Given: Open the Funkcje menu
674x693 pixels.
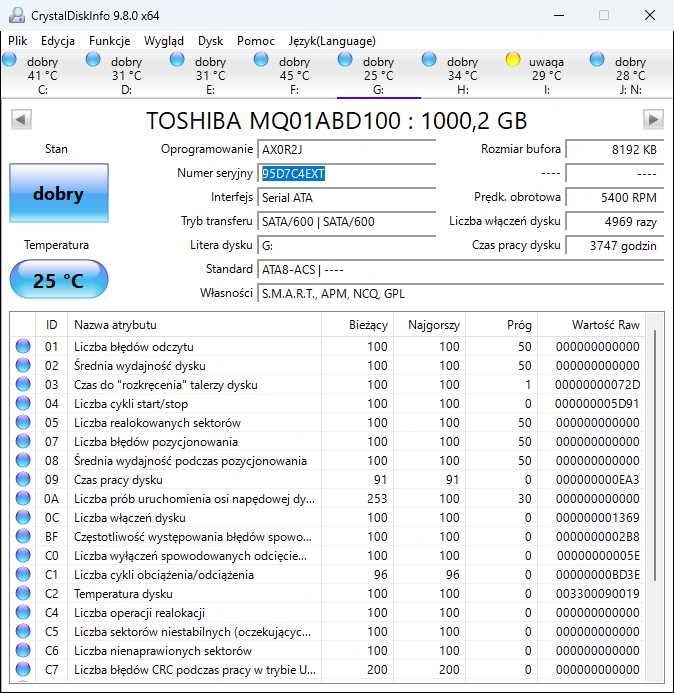Looking at the screenshot, I should [x=110, y=41].
